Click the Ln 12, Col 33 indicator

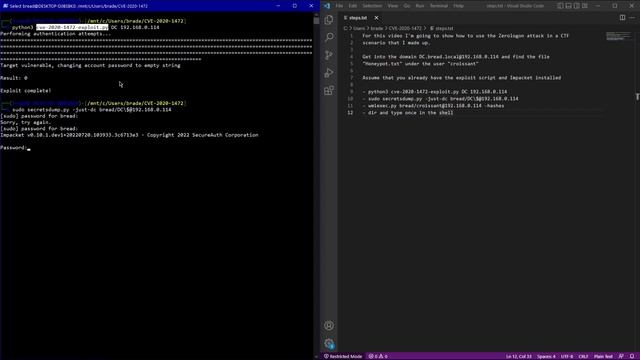tap(519, 356)
